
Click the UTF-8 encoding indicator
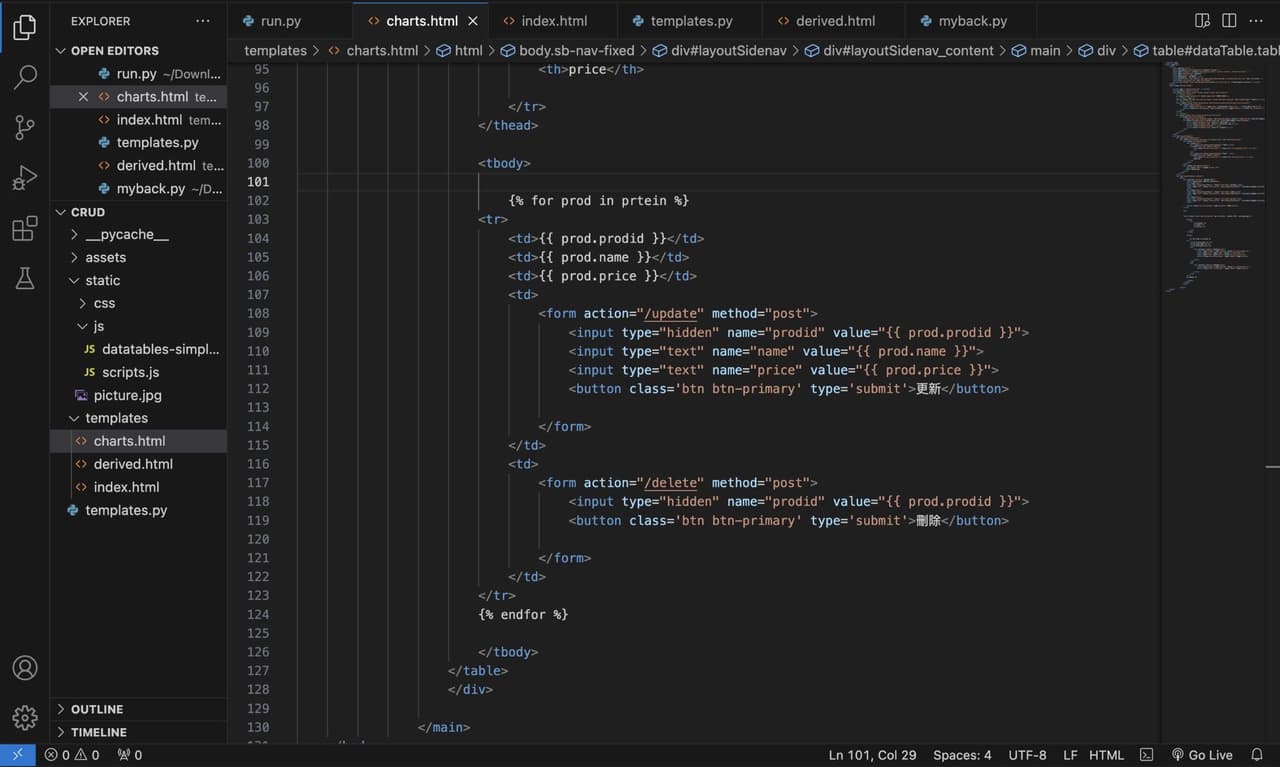point(1027,754)
